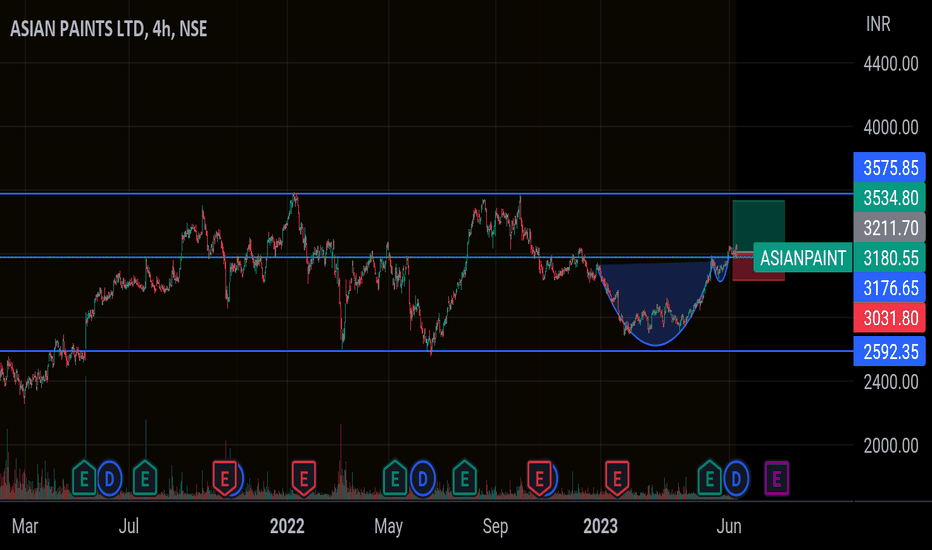Select the 3575.85 blue price label
Screen dimensions: 932x550
tap(890, 168)
